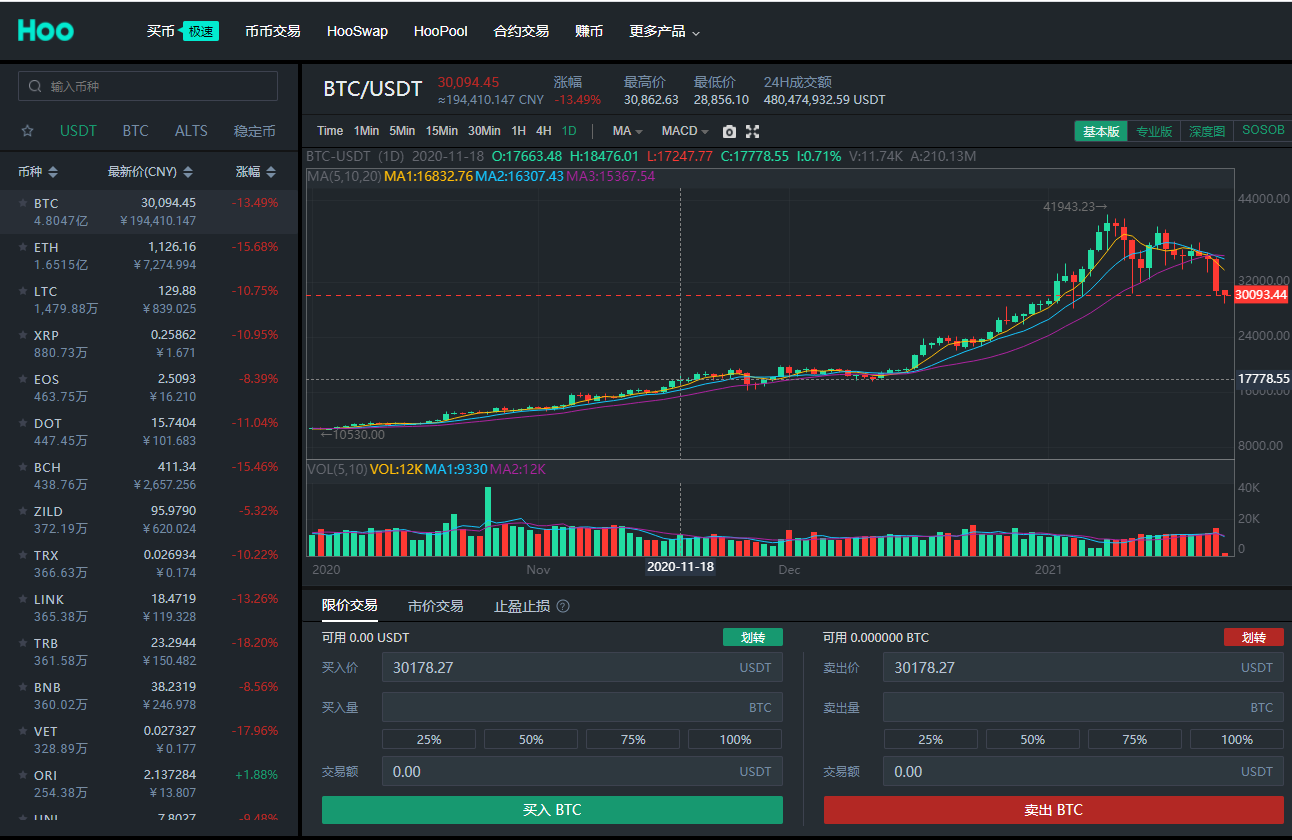Open the help icon next to 止盈止损
1292x840 pixels.
[x=563, y=606]
